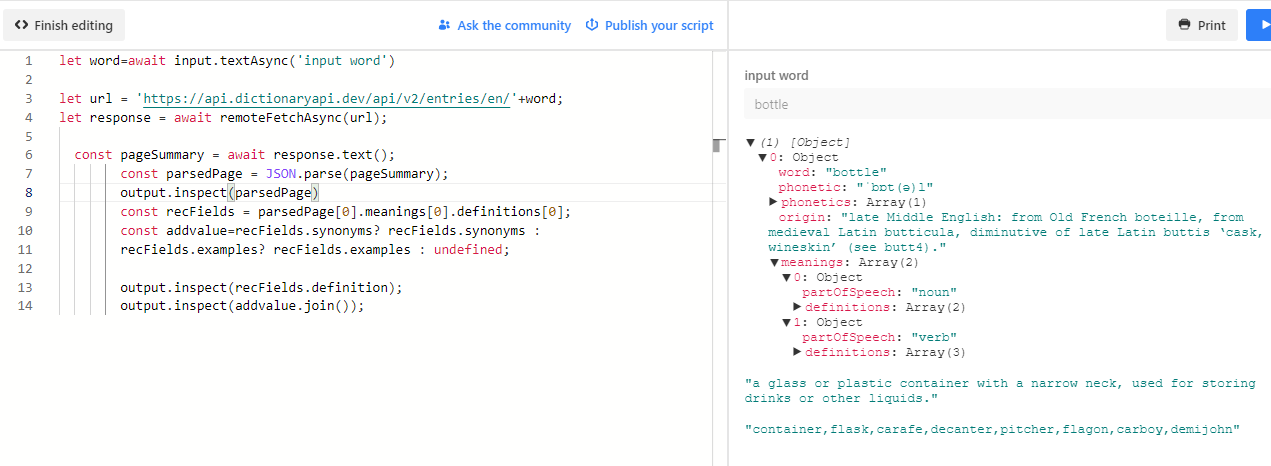Click the glass or plastic container definition output
1271x466 pixels.
[1000, 391]
